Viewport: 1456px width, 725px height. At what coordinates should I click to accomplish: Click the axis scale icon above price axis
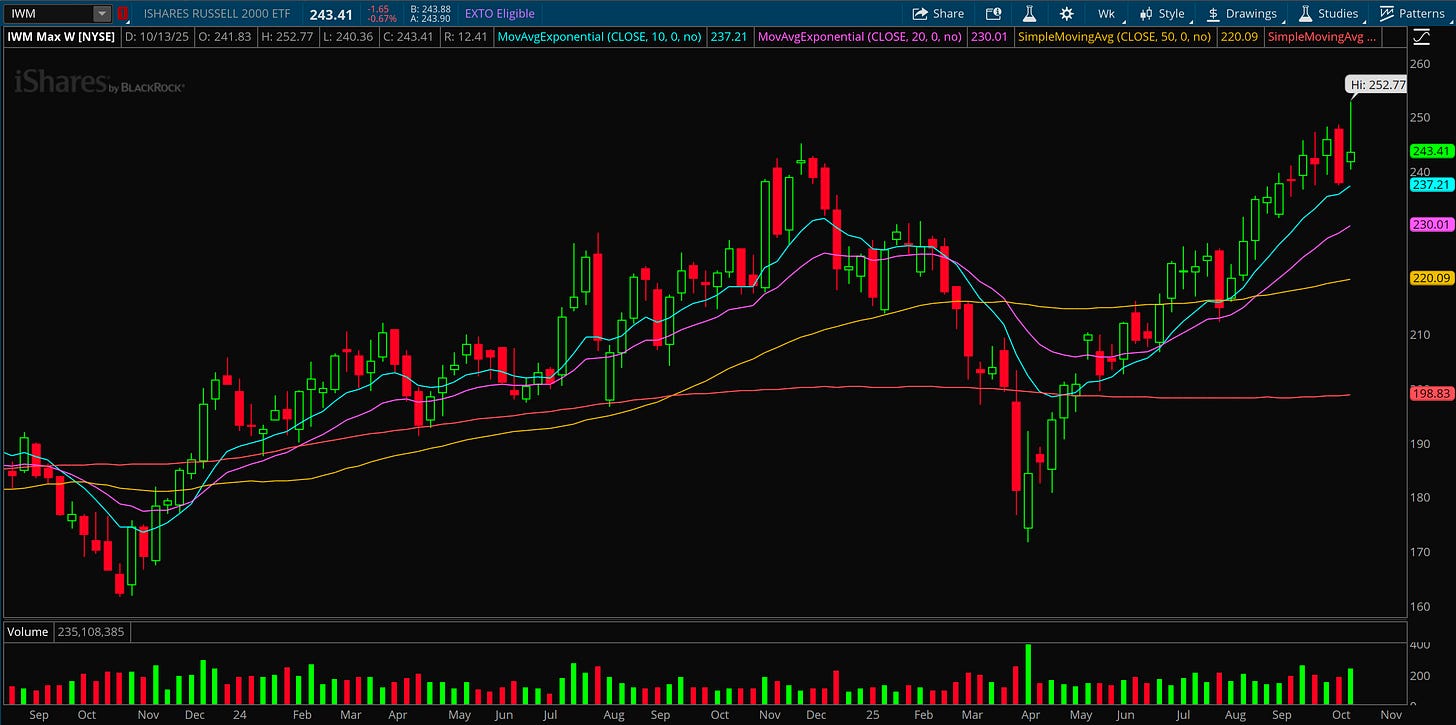tap(1422, 37)
